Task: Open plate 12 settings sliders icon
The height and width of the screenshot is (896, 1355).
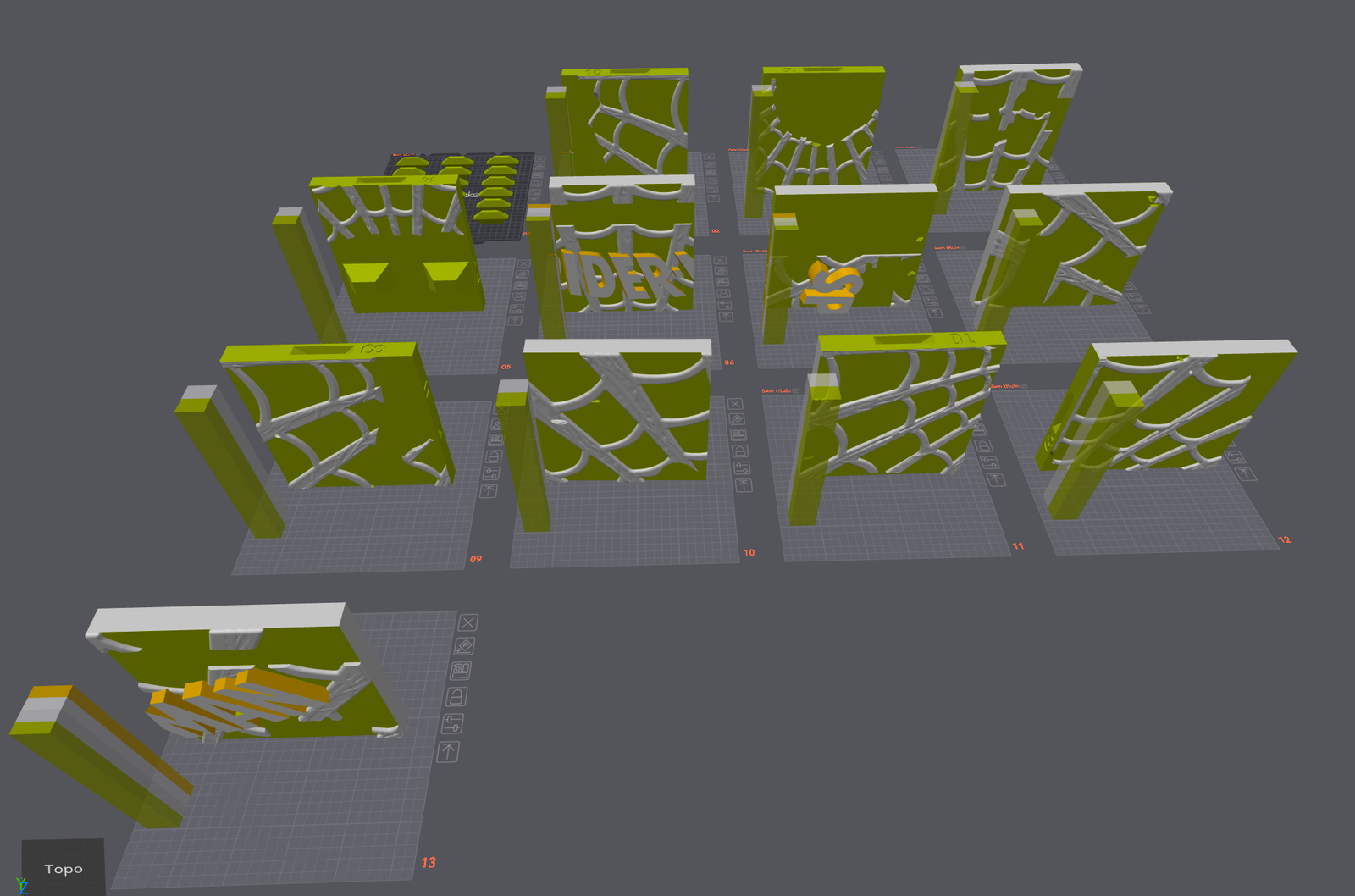Action: click(x=1234, y=456)
